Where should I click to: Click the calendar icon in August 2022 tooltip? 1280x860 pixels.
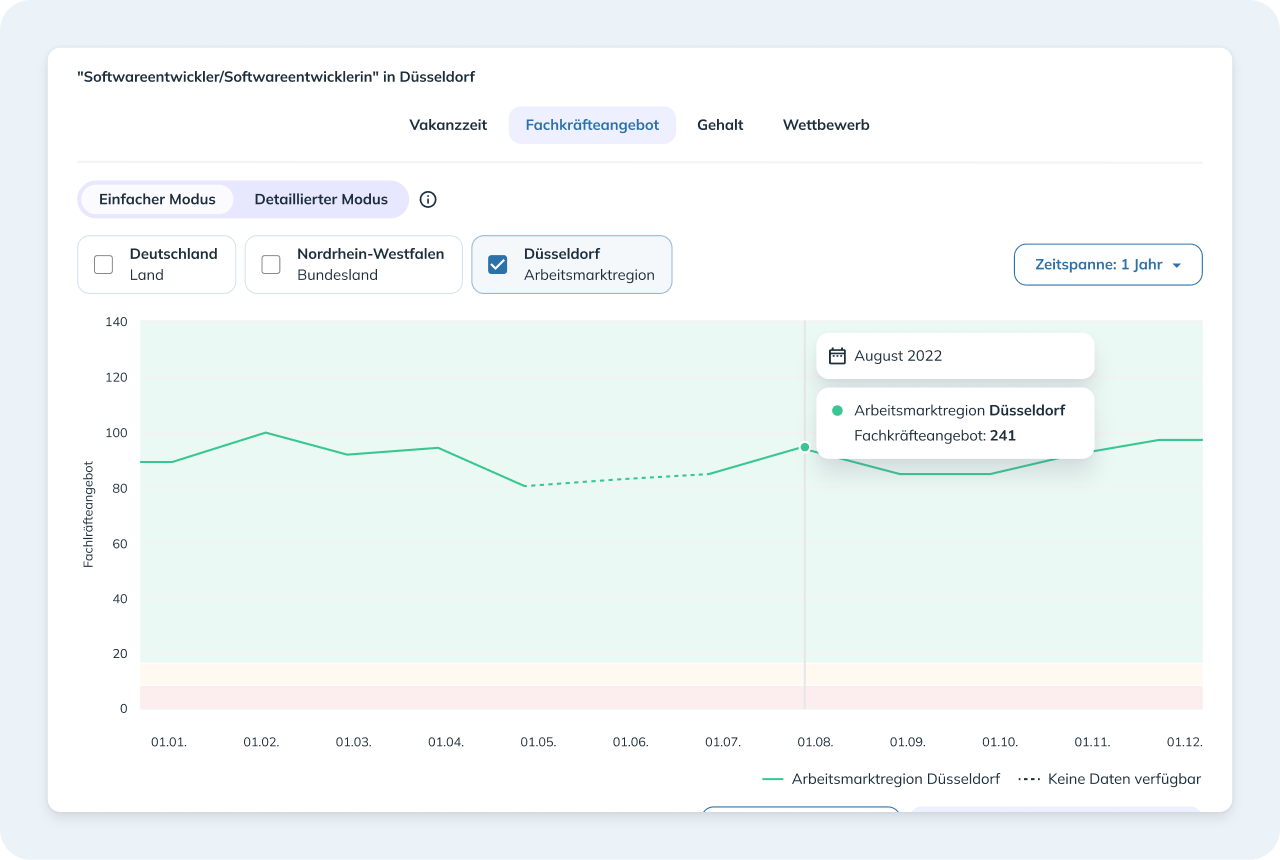tap(838, 356)
